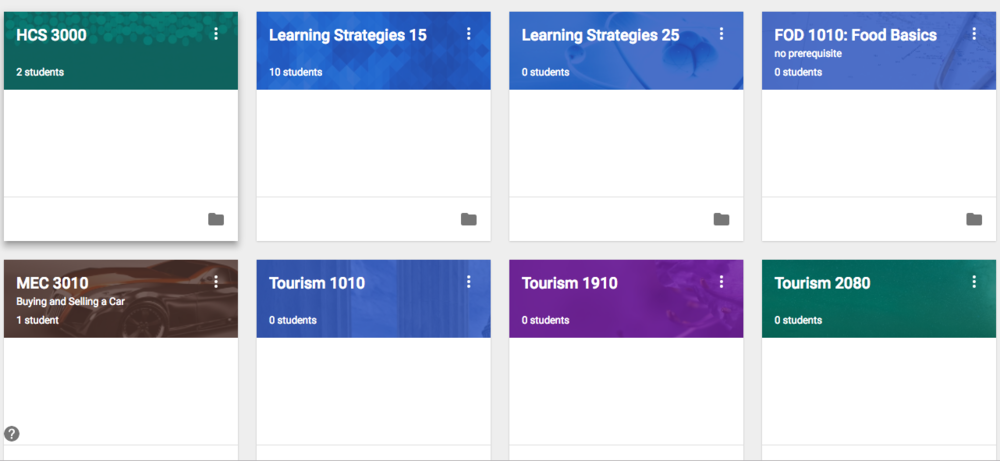Open Learning Strategies 15 Drive folder icon

(469, 219)
